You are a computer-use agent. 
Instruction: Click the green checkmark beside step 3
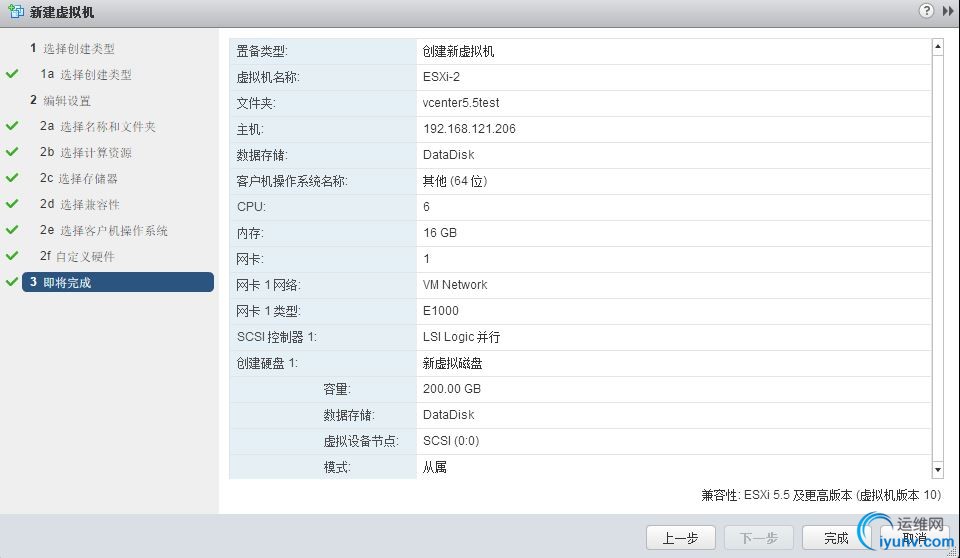12,282
